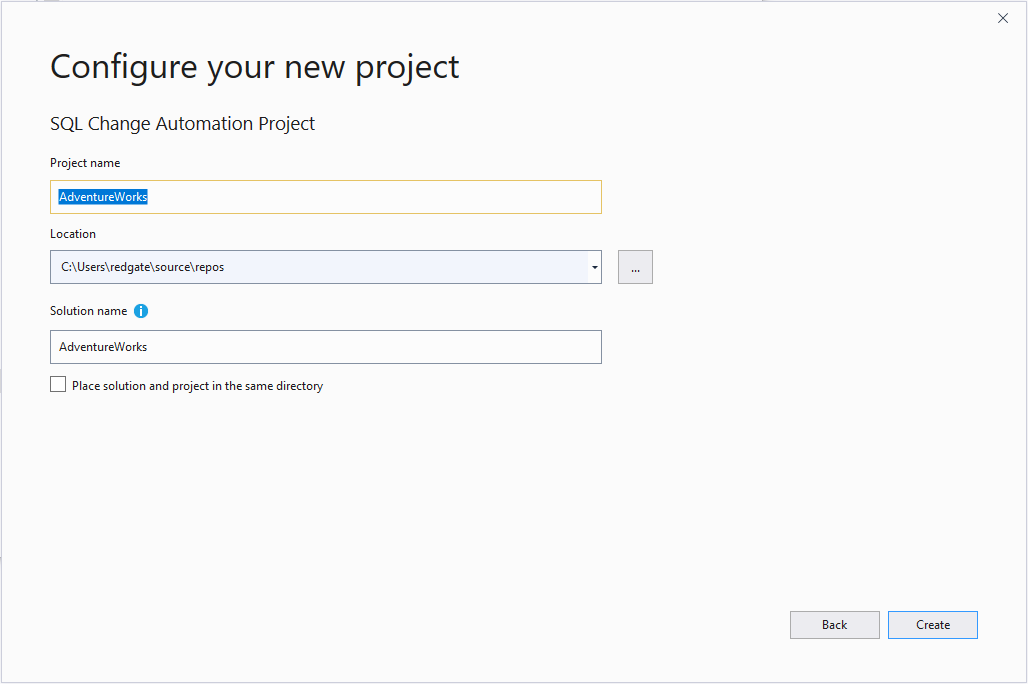Click inside the Project name text field
This screenshot has width=1028, height=684.
325,197
